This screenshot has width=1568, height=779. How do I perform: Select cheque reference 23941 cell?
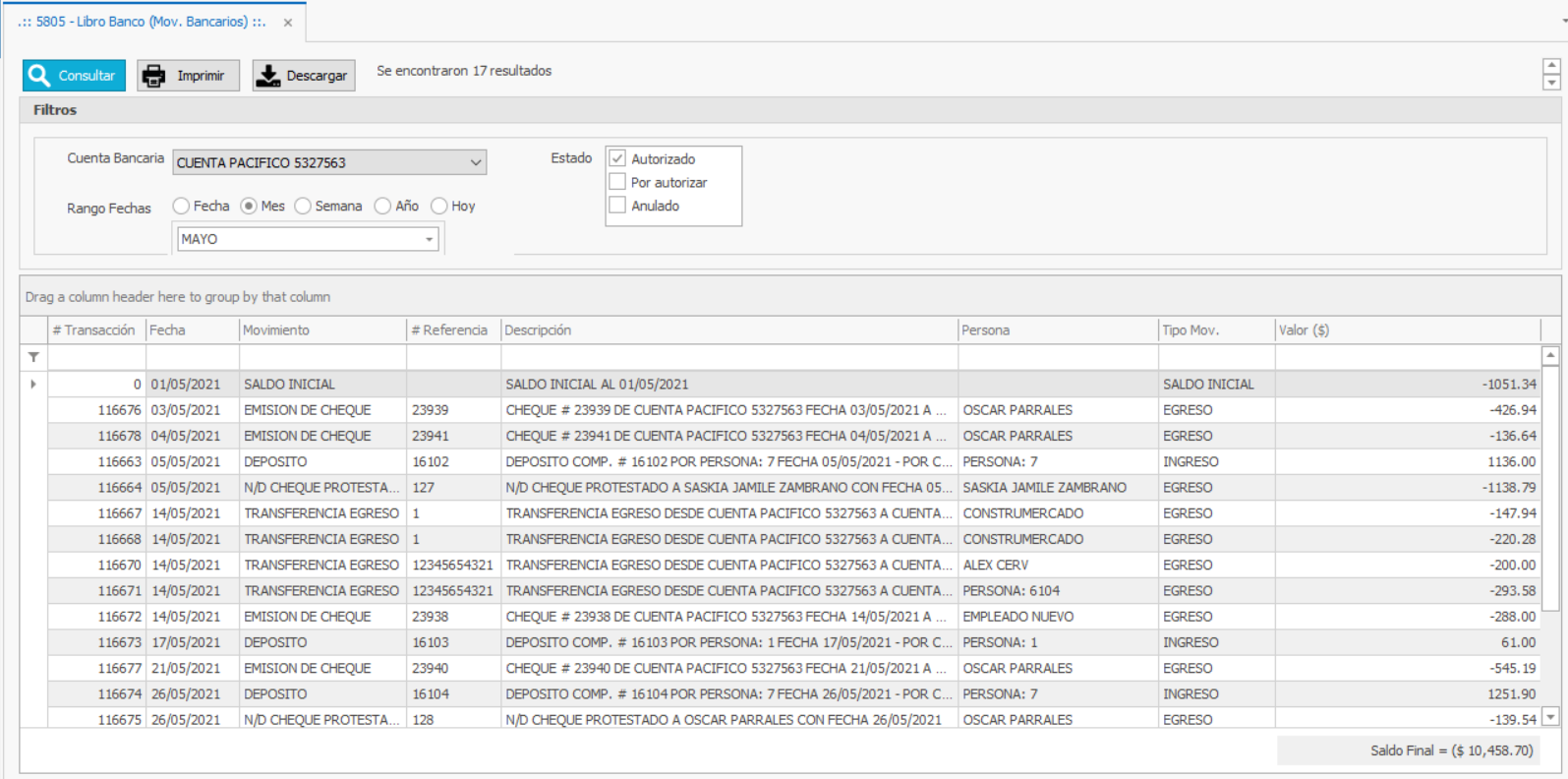(453, 436)
